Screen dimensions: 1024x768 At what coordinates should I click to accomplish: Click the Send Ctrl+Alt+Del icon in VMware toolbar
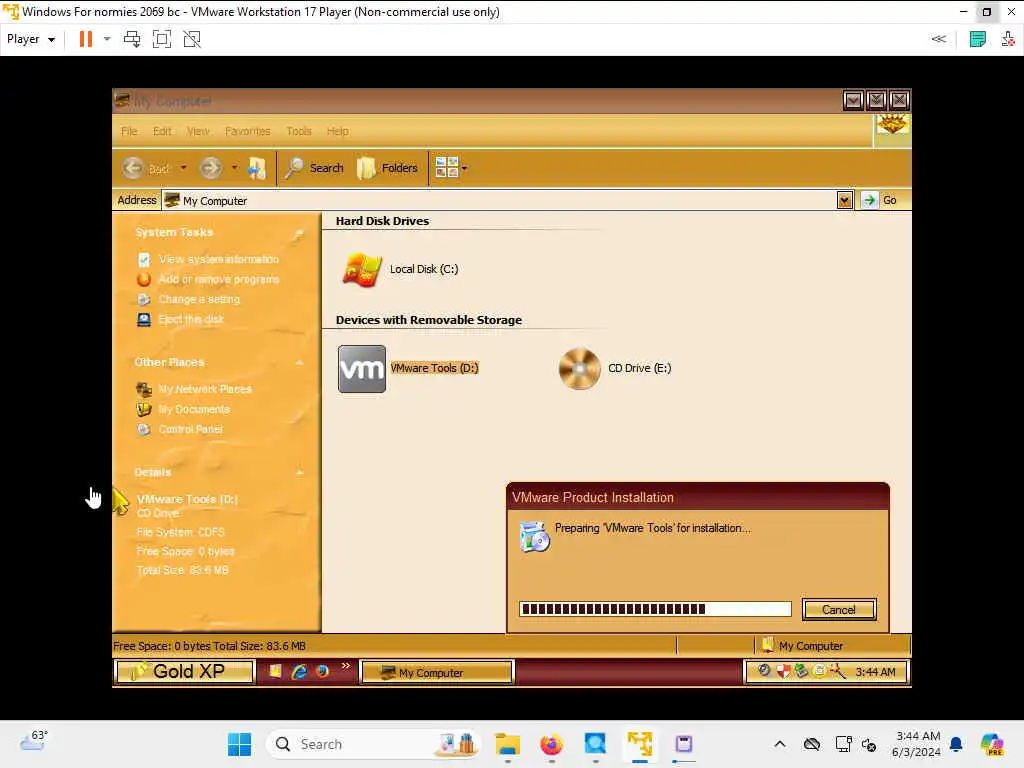[x=132, y=39]
